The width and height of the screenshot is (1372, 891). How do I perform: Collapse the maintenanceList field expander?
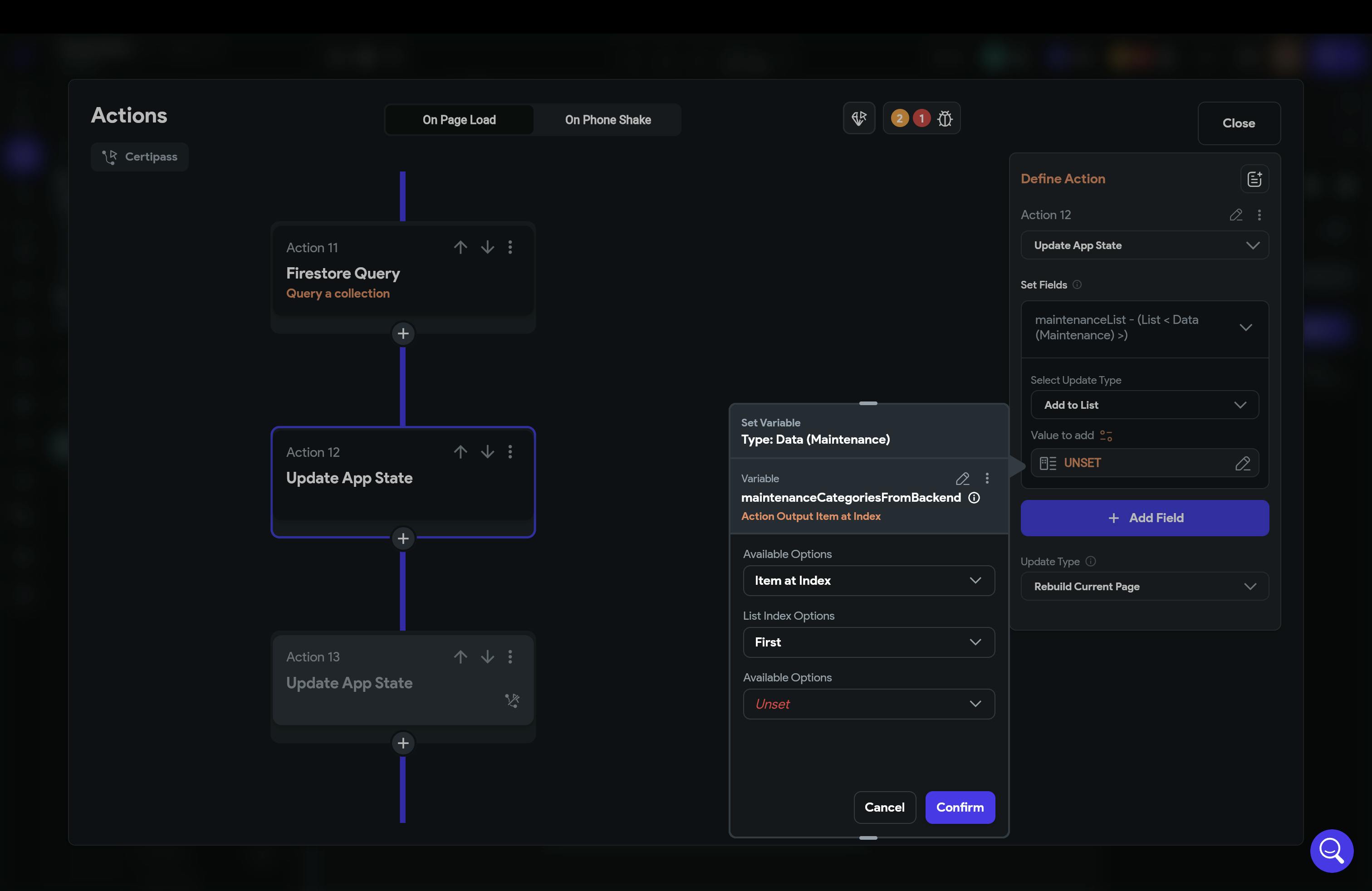coord(1245,328)
